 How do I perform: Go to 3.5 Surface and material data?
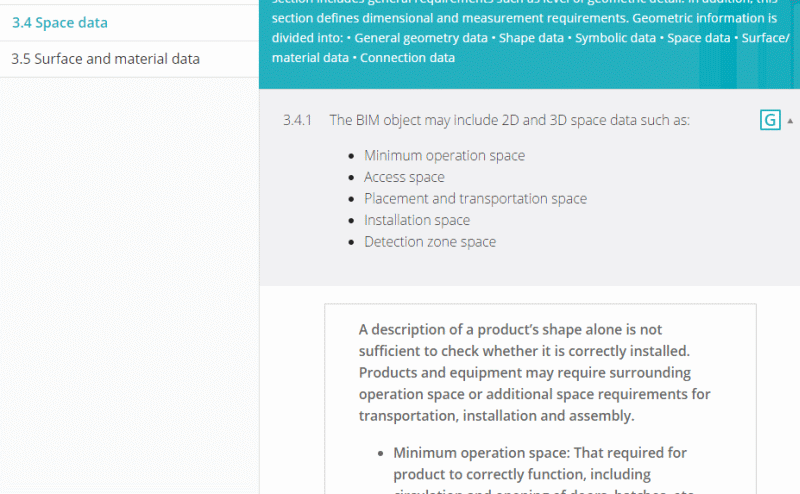tap(105, 59)
